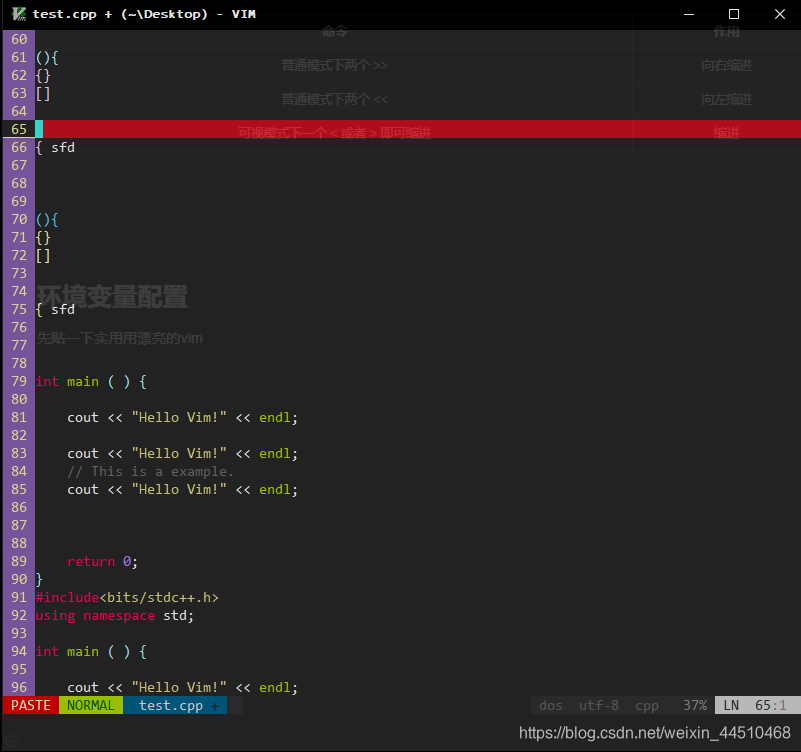Image resolution: width=801 pixels, height=752 pixels.
Task: Click '{}' on line 62
Action: tap(43, 76)
